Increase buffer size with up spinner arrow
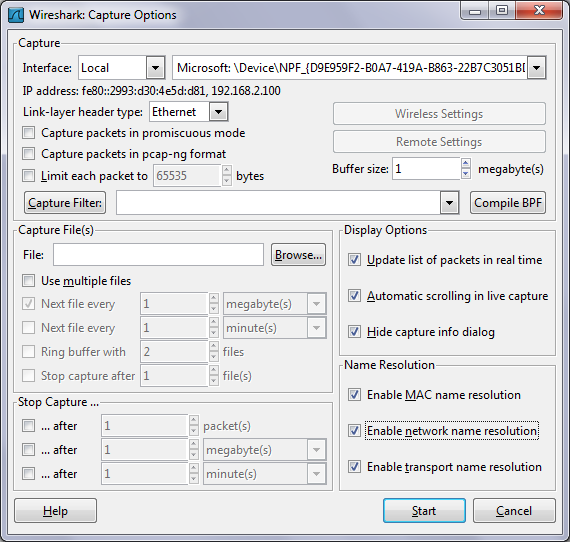570x542 pixels. coord(466,163)
